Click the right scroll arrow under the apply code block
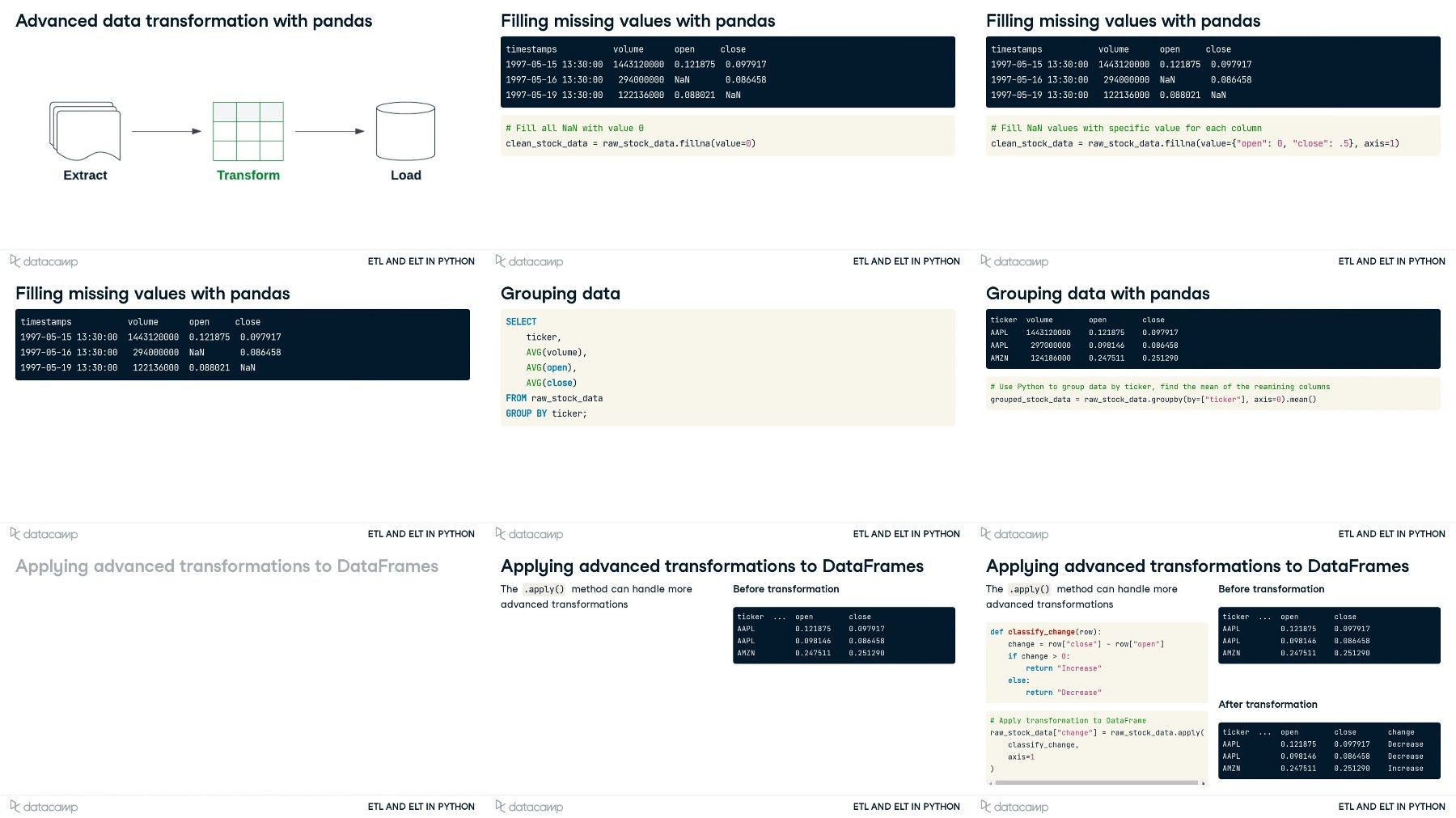 pos(1204,783)
